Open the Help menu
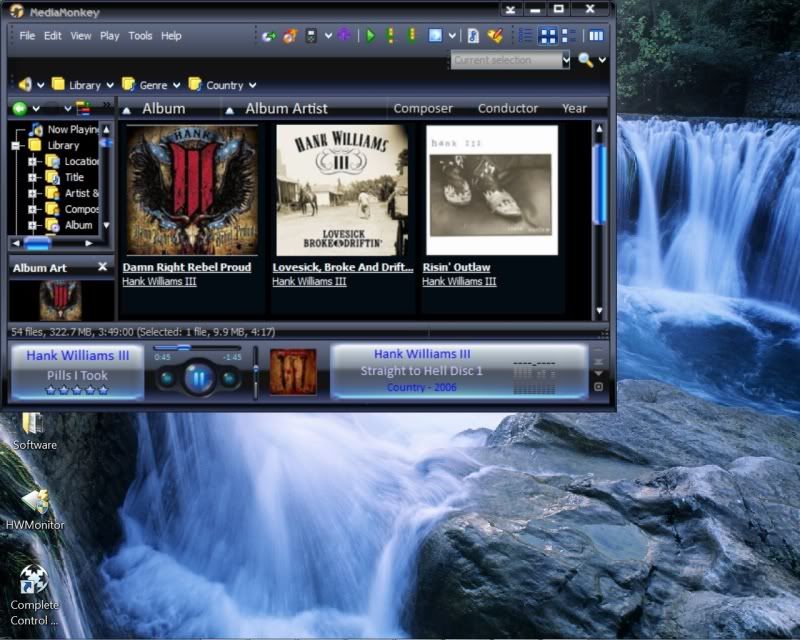 [x=171, y=36]
